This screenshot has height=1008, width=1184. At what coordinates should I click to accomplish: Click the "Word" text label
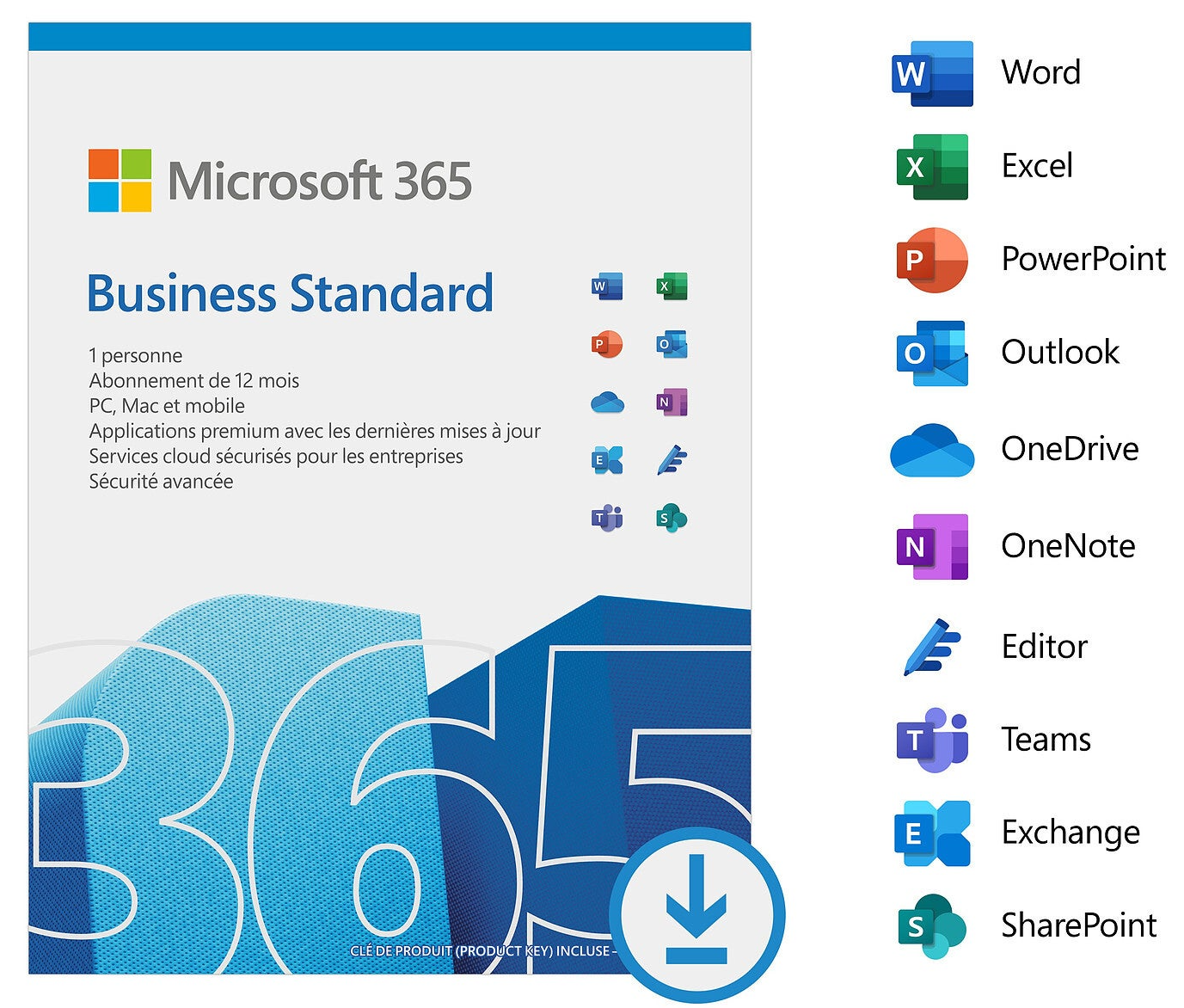tap(1041, 72)
